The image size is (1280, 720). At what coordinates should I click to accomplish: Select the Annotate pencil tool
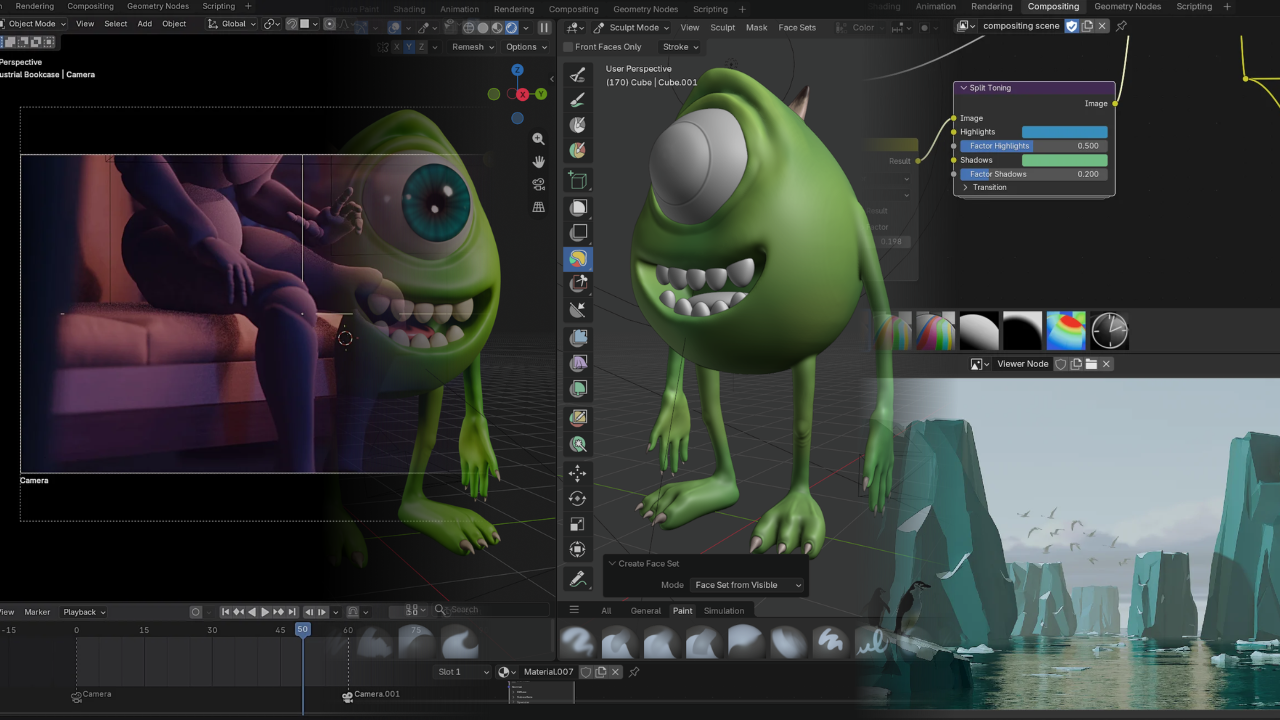[x=578, y=579]
